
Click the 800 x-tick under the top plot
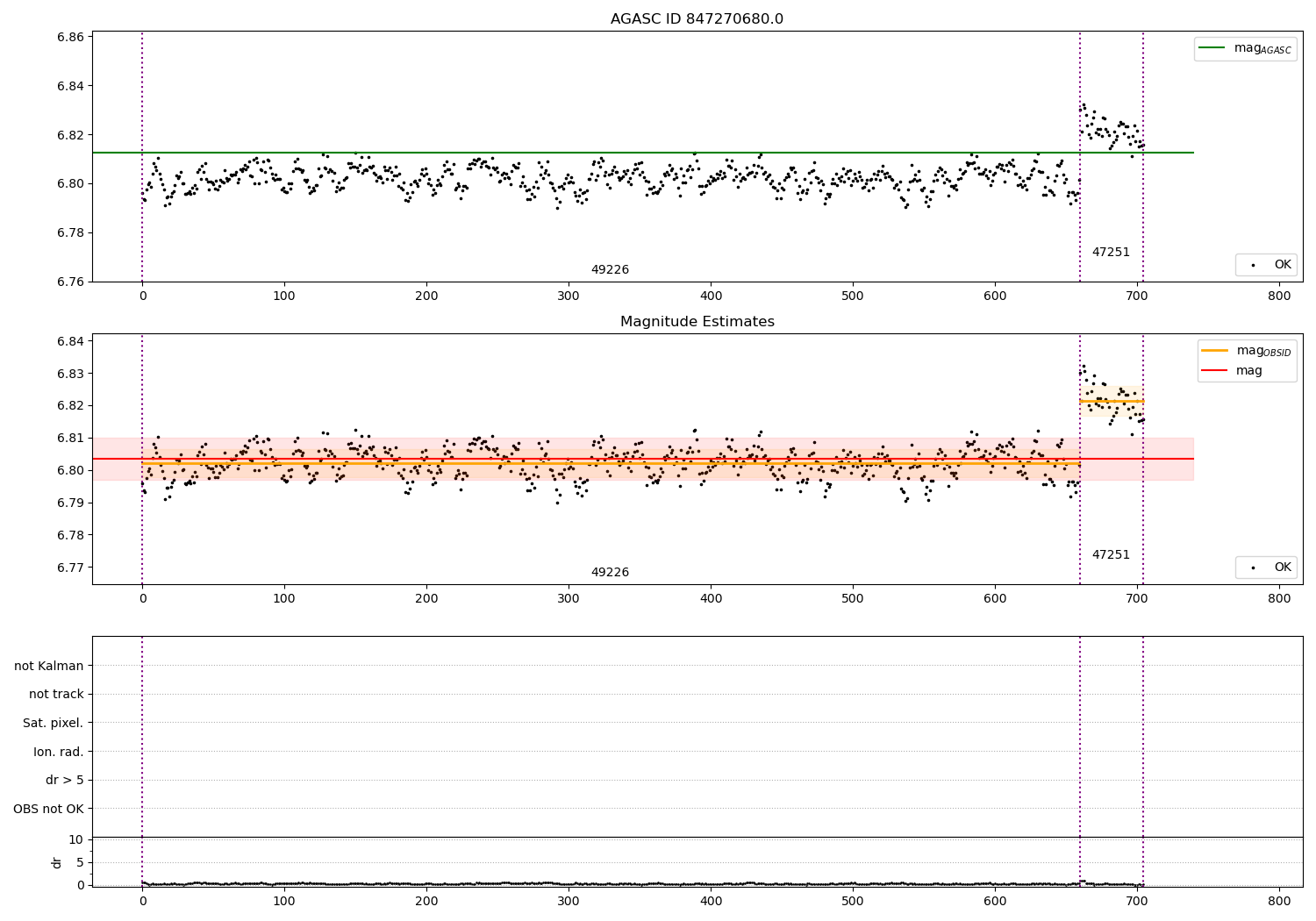point(1279,296)
